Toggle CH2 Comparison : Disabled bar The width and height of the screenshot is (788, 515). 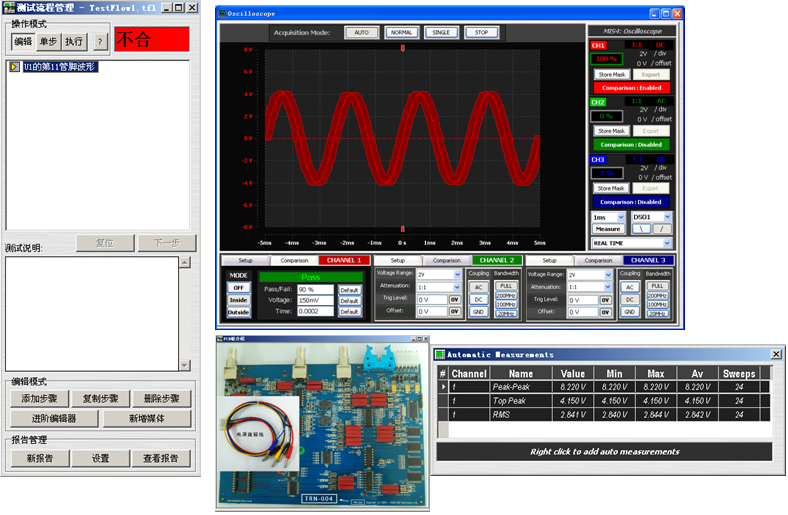point(631,145)
